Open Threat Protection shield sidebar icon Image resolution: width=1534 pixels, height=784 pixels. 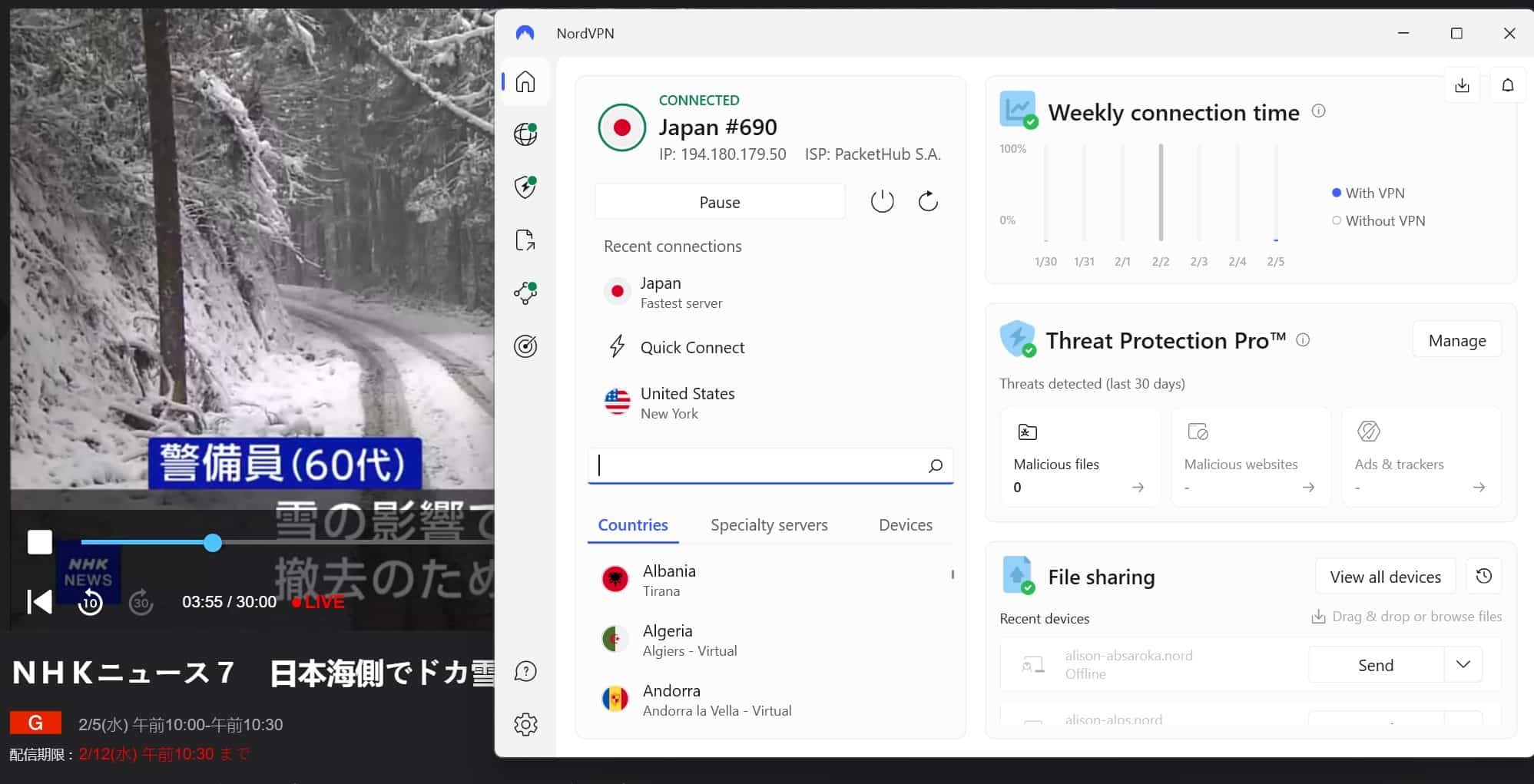point(525,187)
